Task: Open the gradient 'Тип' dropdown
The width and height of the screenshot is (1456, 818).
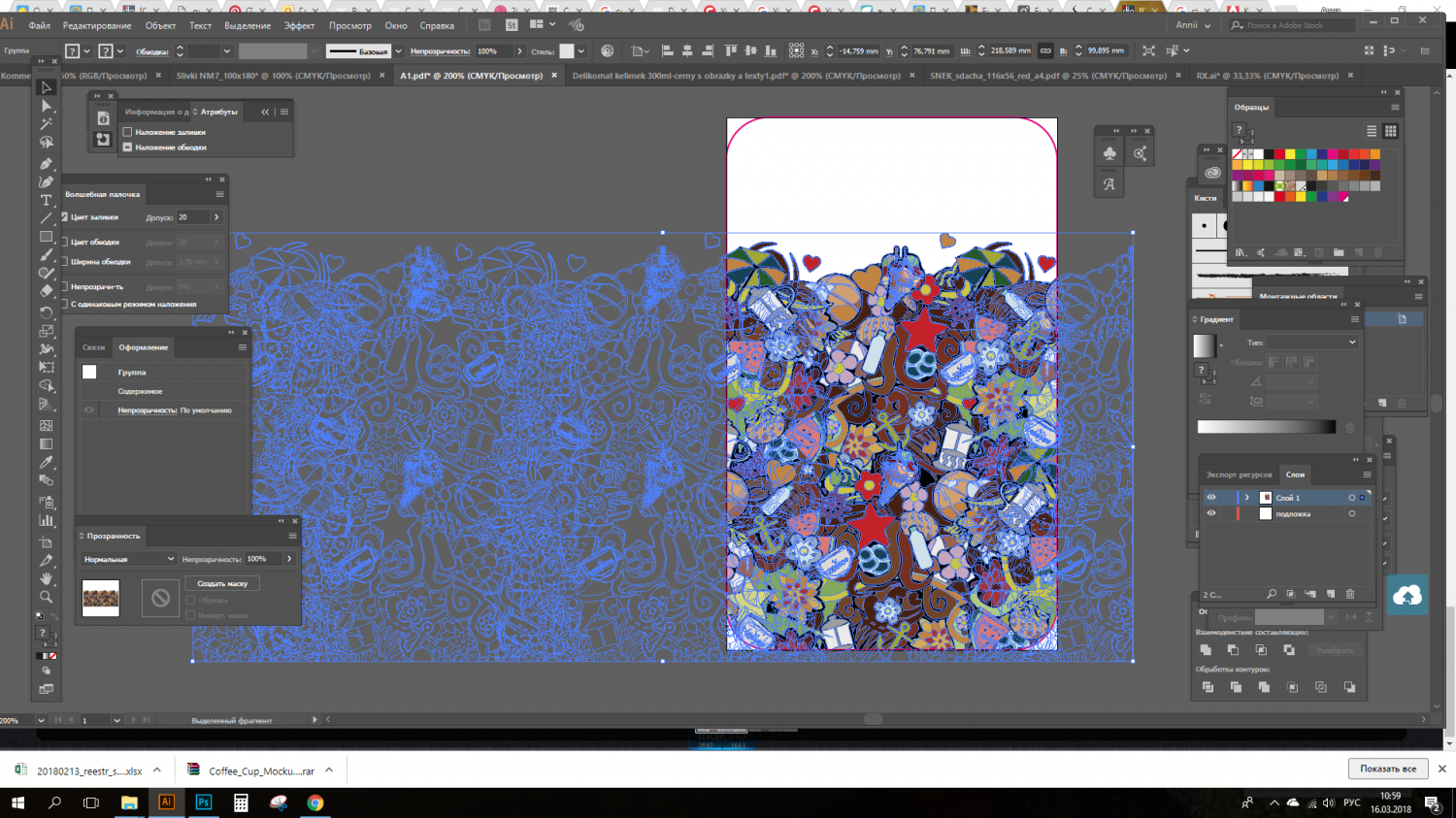Action: pyautogui.click(x=1311, y=343)
